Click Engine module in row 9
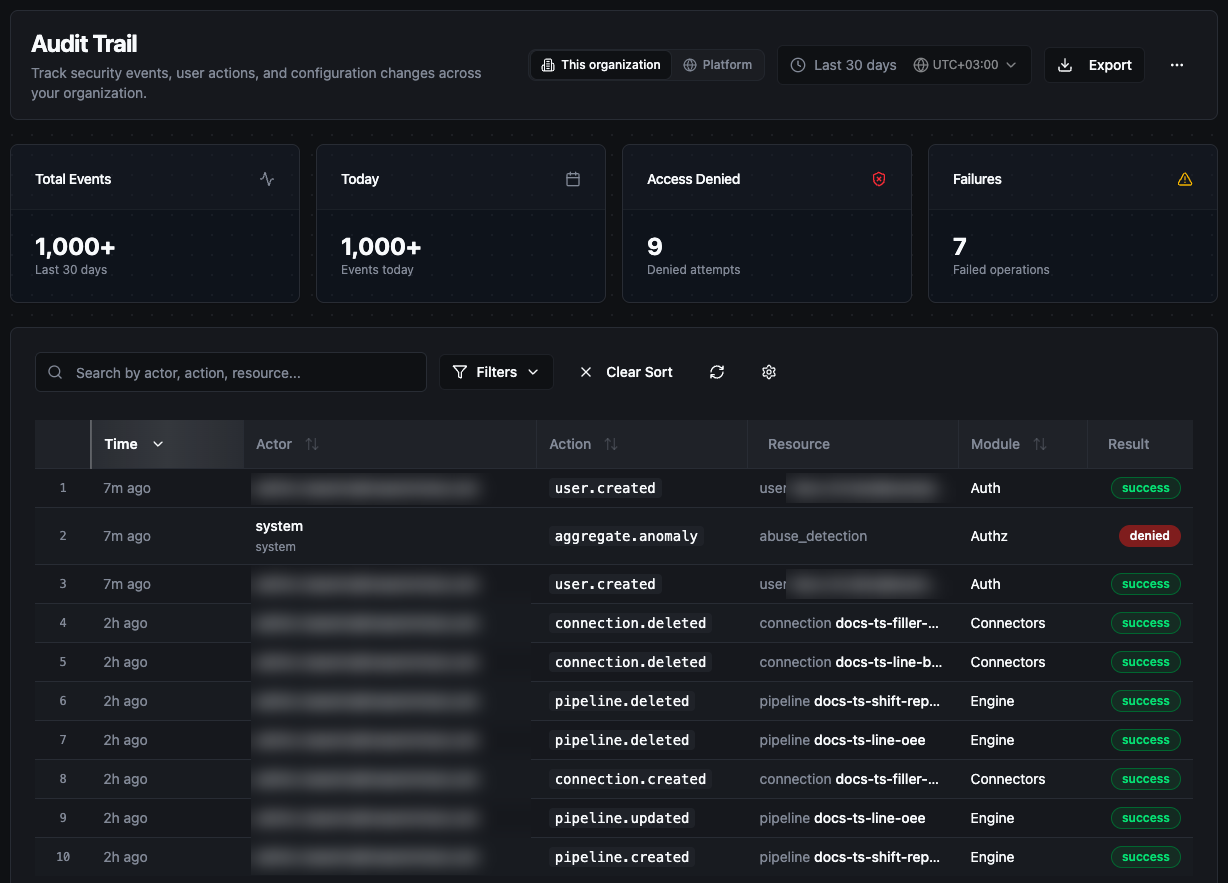Image resolution: width=1228 pixels, height=883 pixels. [992, 818]
